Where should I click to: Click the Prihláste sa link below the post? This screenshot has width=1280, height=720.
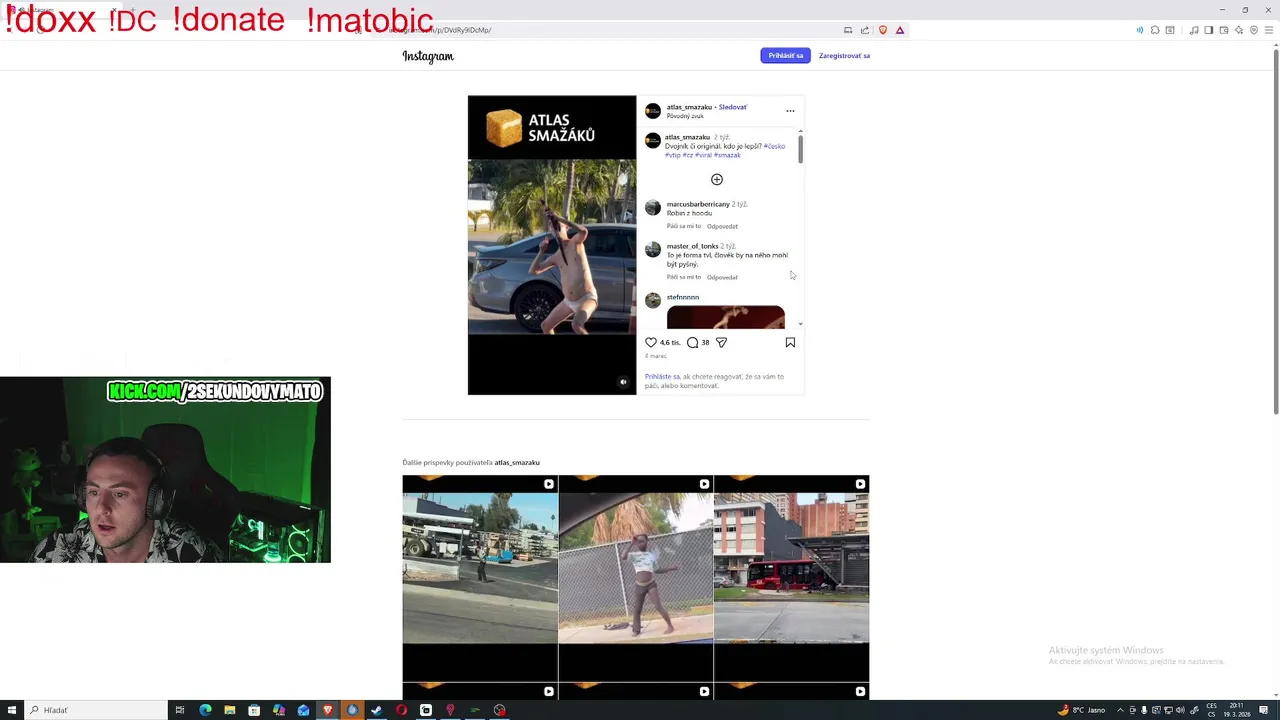[x=662, y=377]
